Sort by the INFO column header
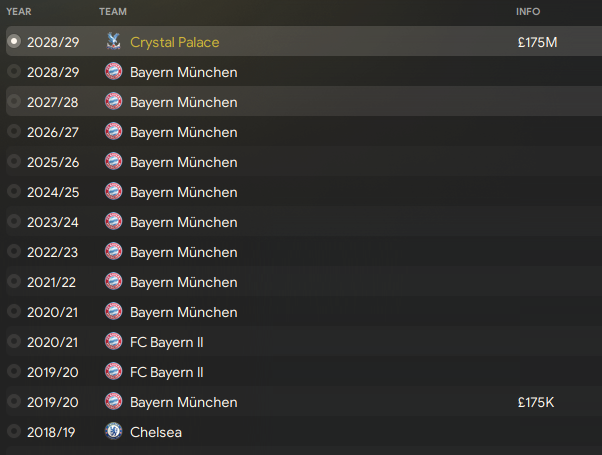The height and width of the screenshot is (455, 602). coord(528,12)
